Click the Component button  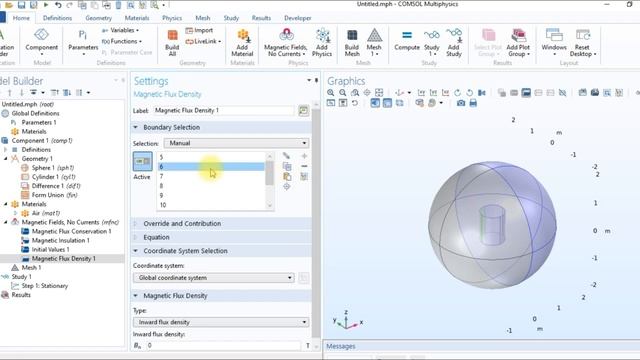[x=42, y=42]
